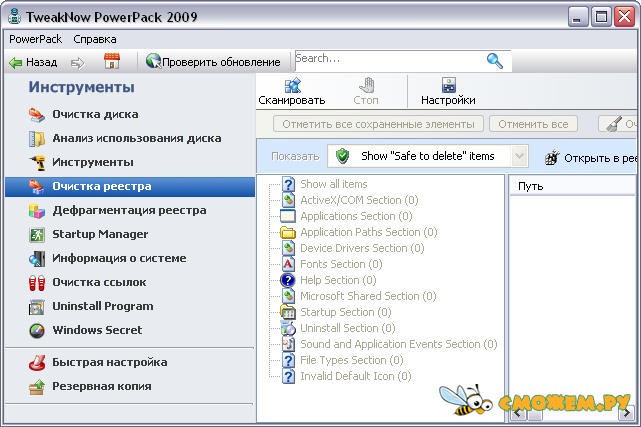Select Applications Section (0) row
641x427 pixels.
tap(356, 216)
